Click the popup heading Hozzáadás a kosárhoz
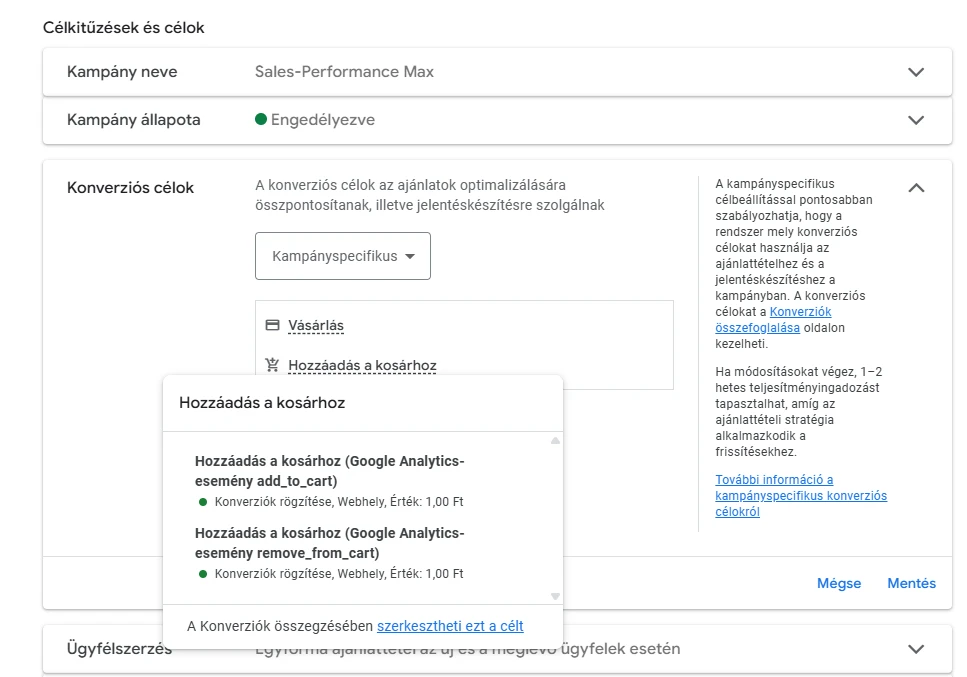The width and height of the screenshot is (967, 677). (x=262, y=403)
